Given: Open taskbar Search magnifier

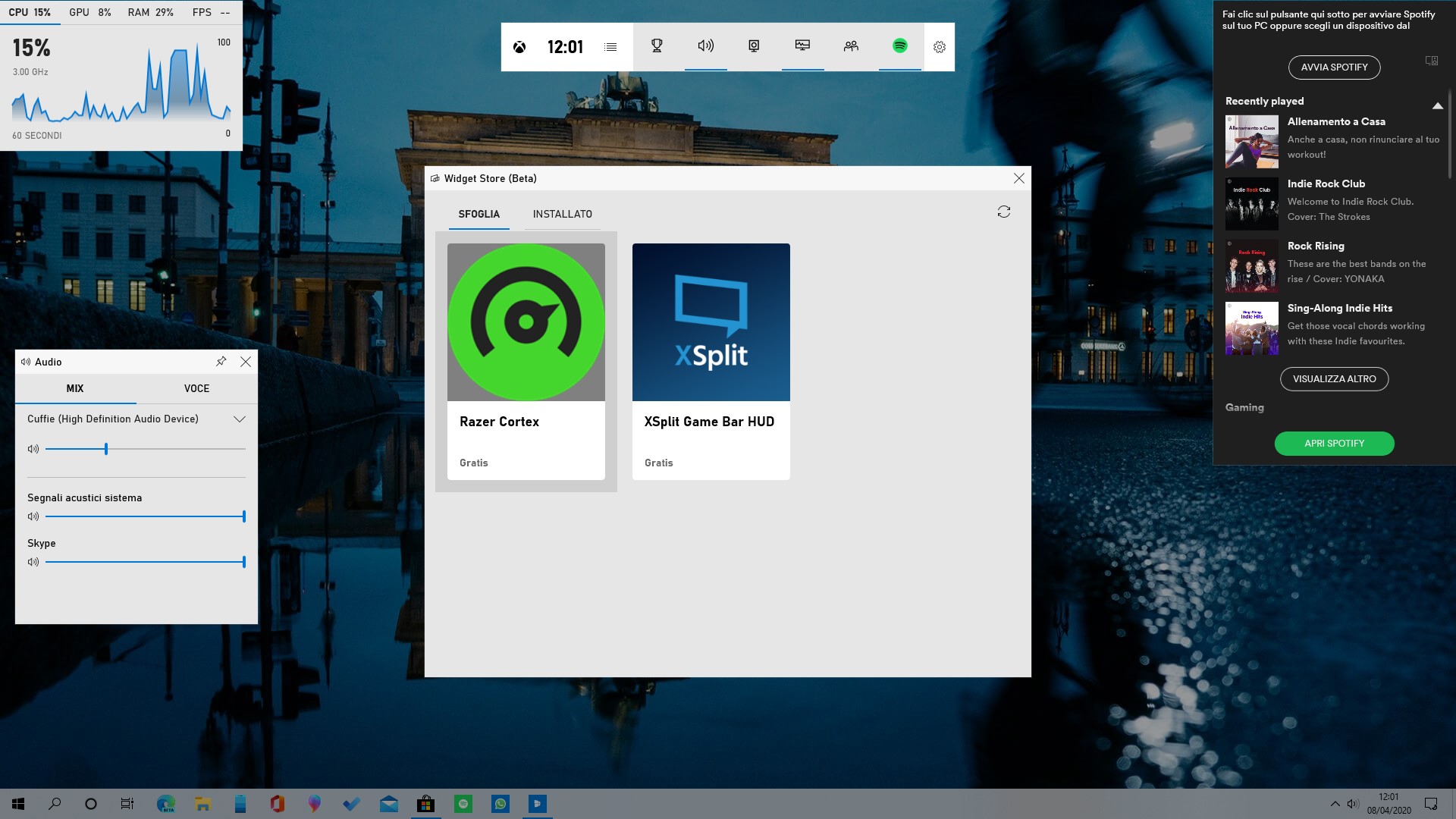Looking at the screenshot, I should tap(55, 804).
